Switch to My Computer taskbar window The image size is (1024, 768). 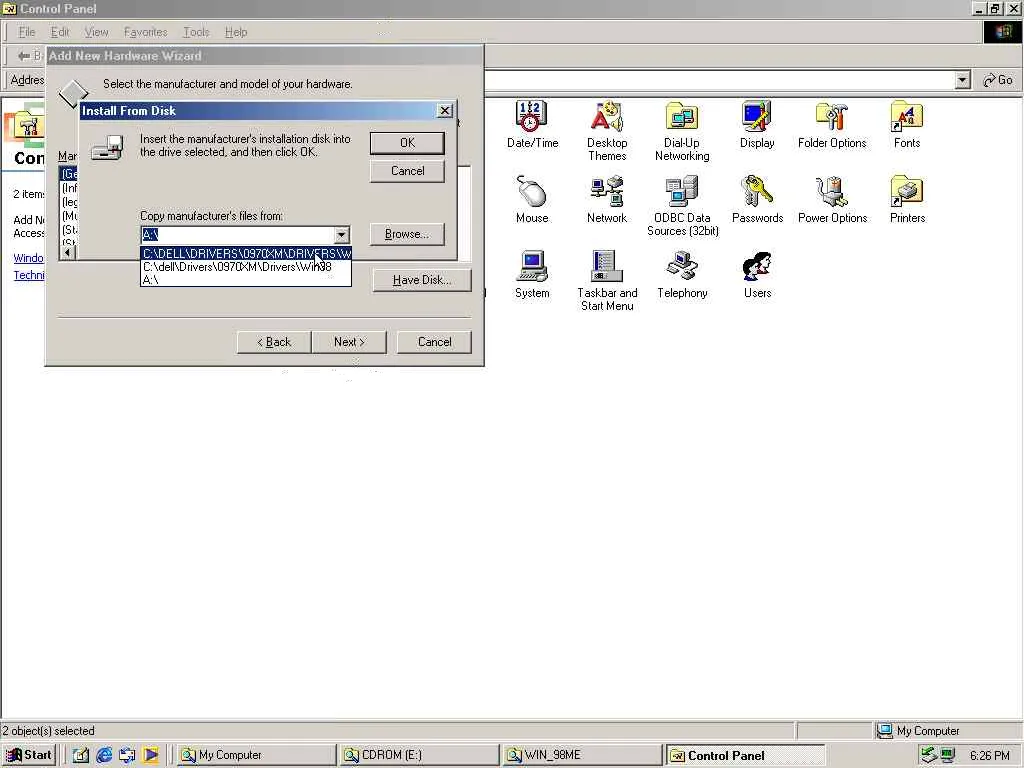[255, 755]
